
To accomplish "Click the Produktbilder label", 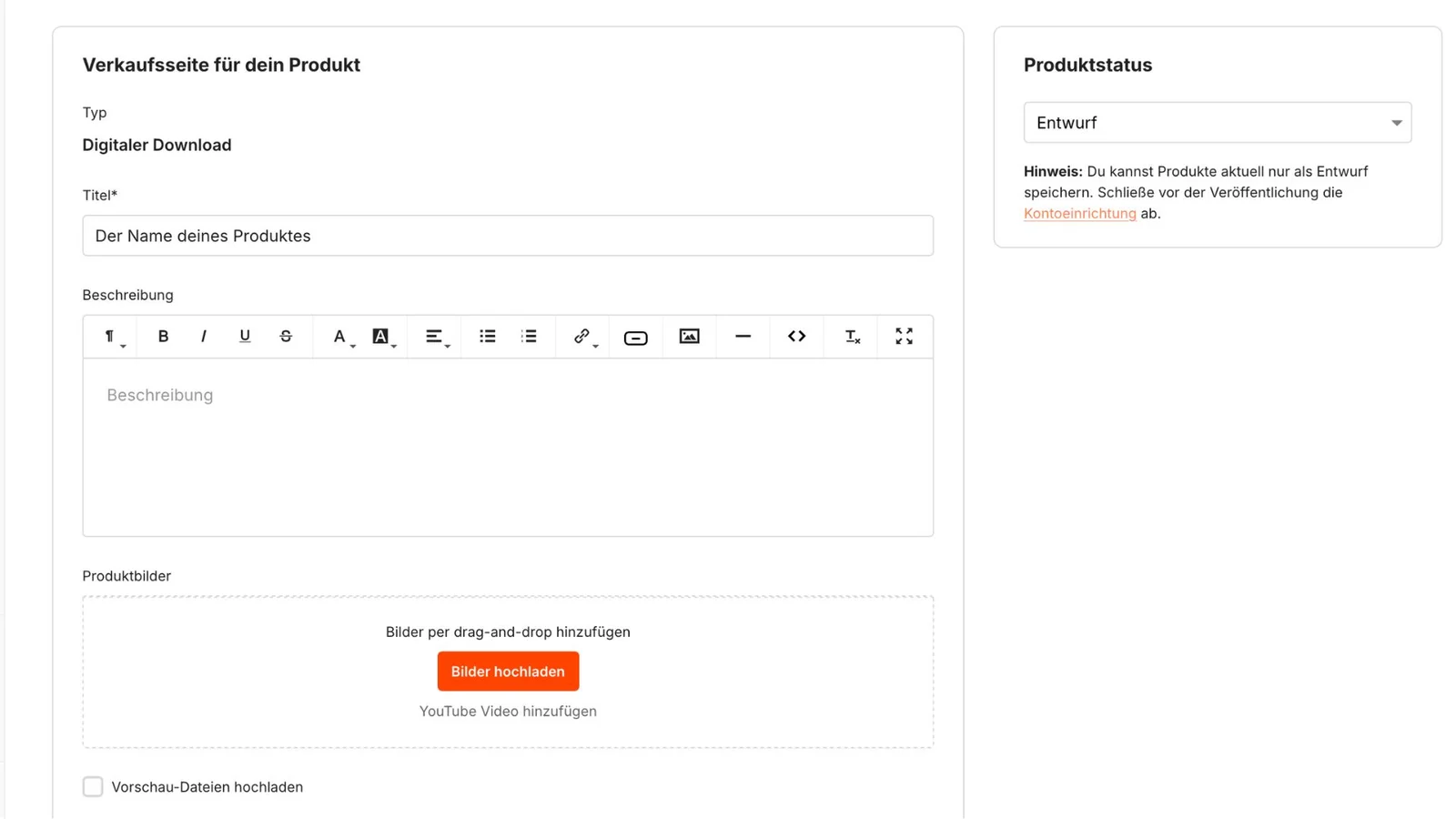I will [x=126, y=576].
